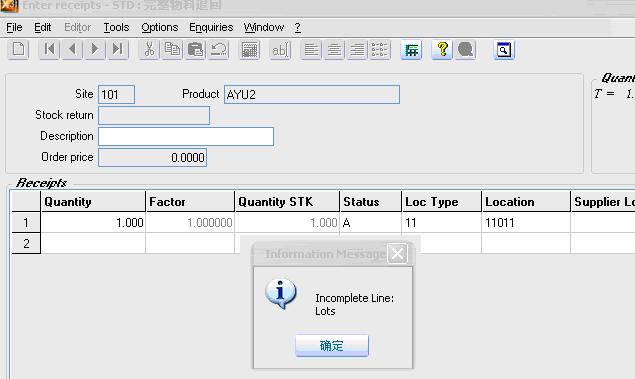Click into the Description input field
The width and height of the screenshot is (635, 379).
coord(186,136)
